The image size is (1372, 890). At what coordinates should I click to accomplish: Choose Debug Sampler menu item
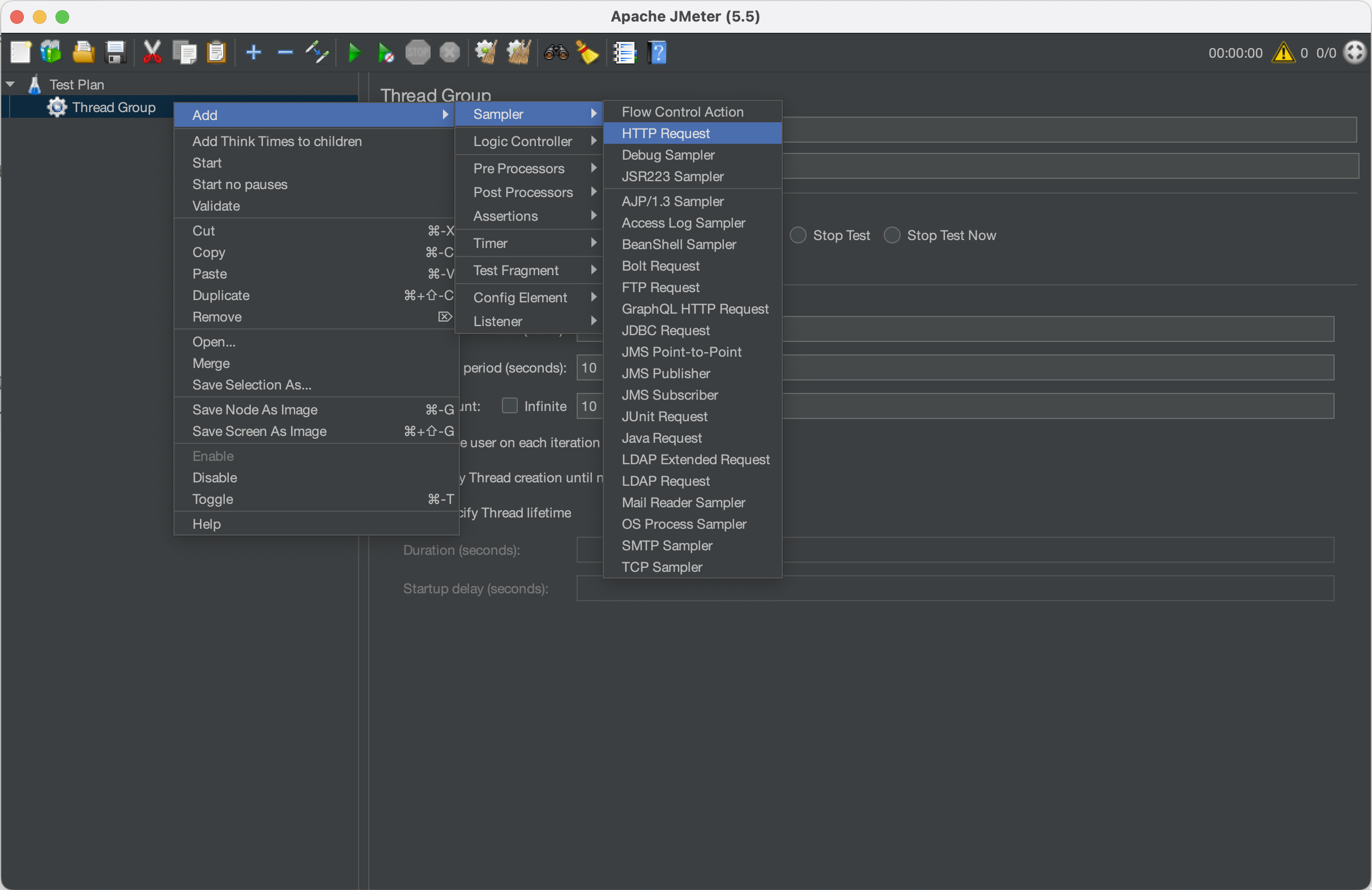[x=692, y=155]
